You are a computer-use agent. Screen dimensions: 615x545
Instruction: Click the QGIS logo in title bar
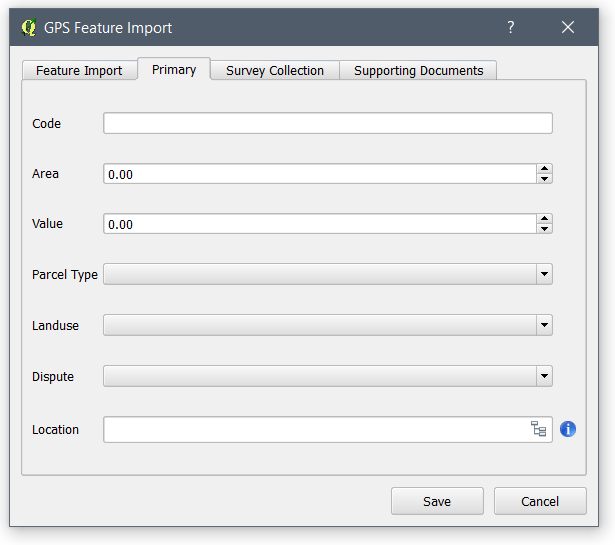point(29,27)
